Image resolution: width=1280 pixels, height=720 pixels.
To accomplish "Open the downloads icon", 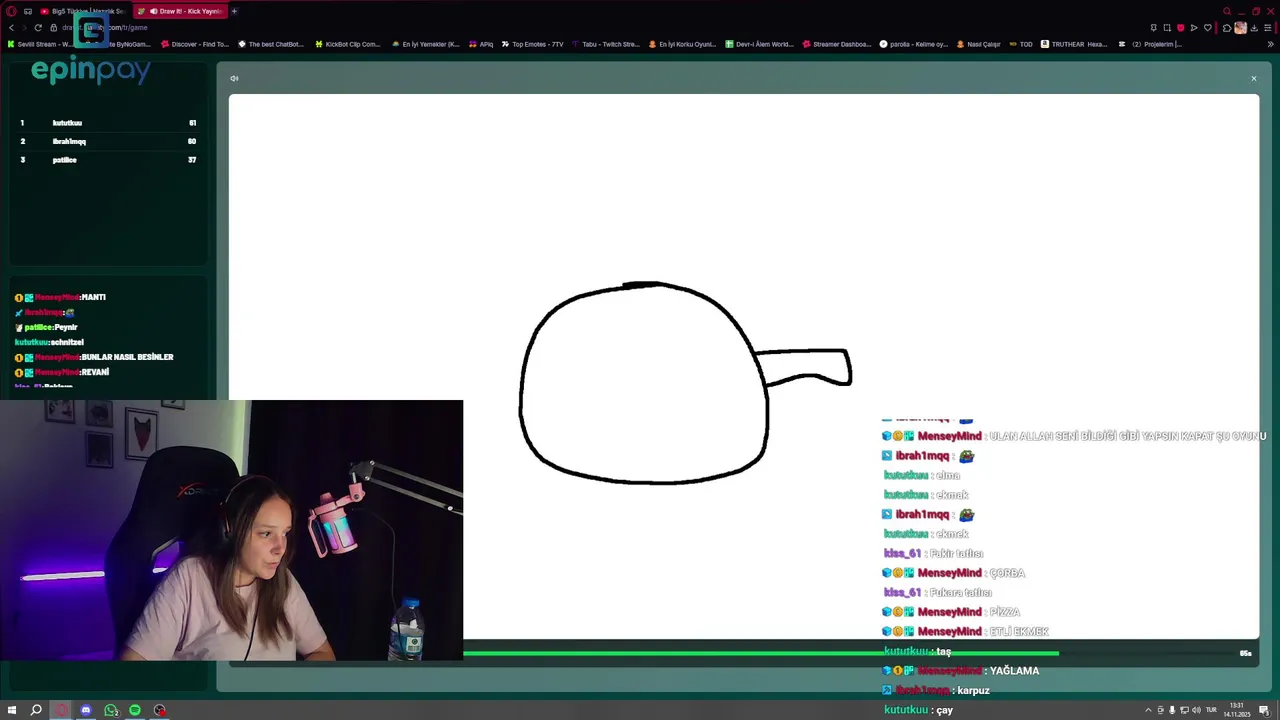I will coord(1254,28).
